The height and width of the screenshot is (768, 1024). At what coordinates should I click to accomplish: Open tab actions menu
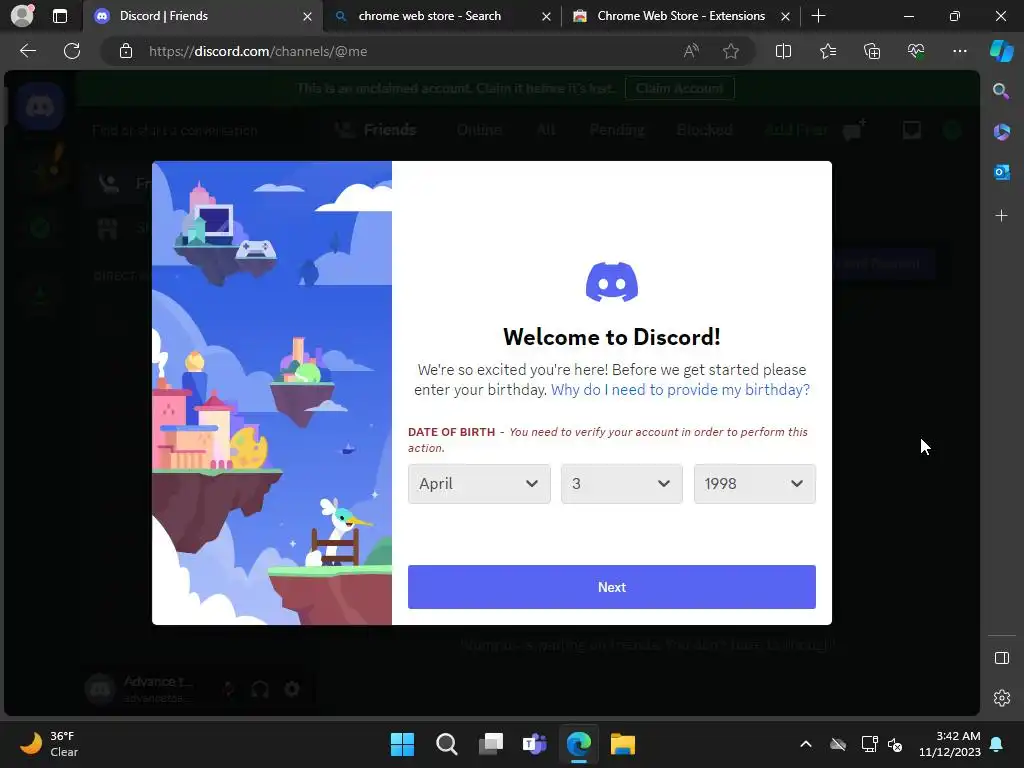(59, 16)
